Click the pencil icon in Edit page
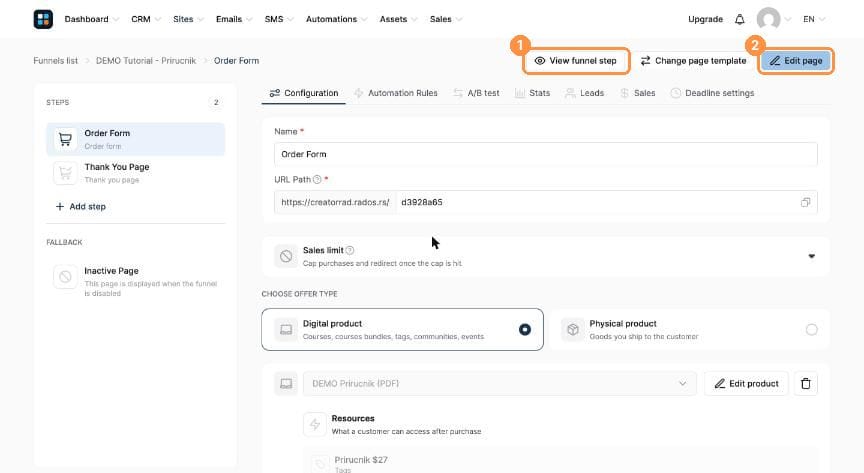This screenshot has height=473, width=864. click(775, 61)
